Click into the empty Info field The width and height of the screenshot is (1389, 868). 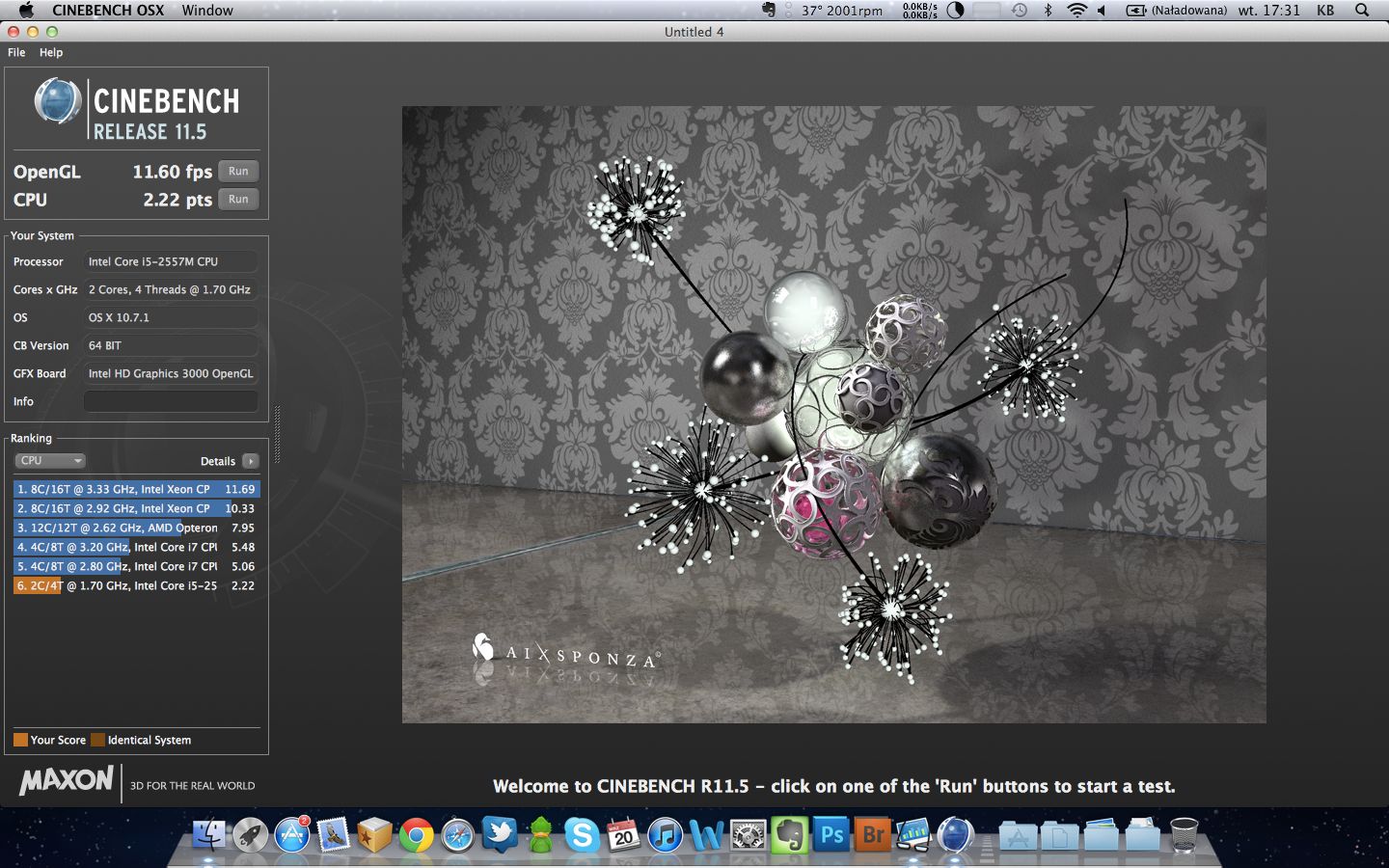pyautogui.click(x=171, y=401)
